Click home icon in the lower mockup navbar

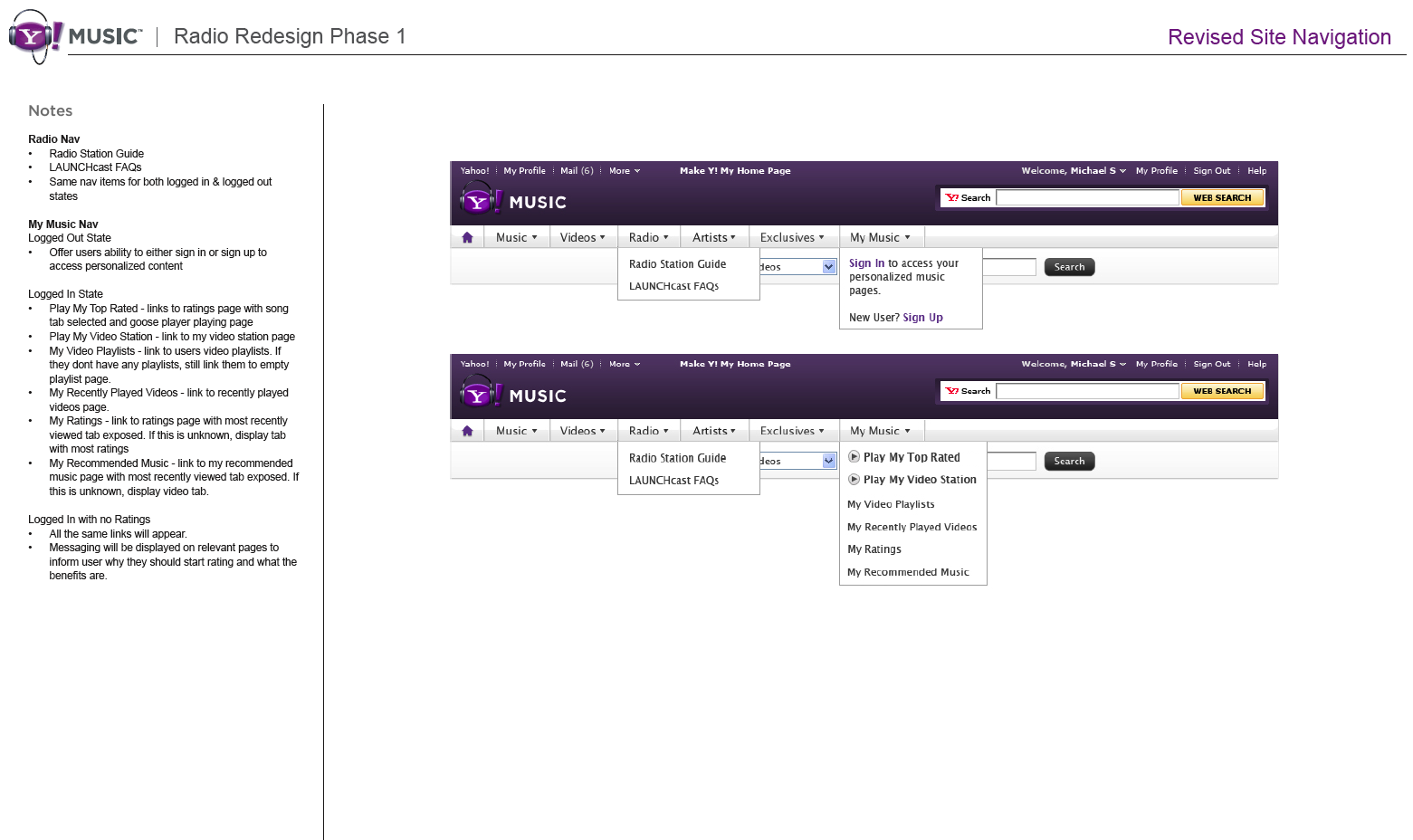(x=467, y=431)
